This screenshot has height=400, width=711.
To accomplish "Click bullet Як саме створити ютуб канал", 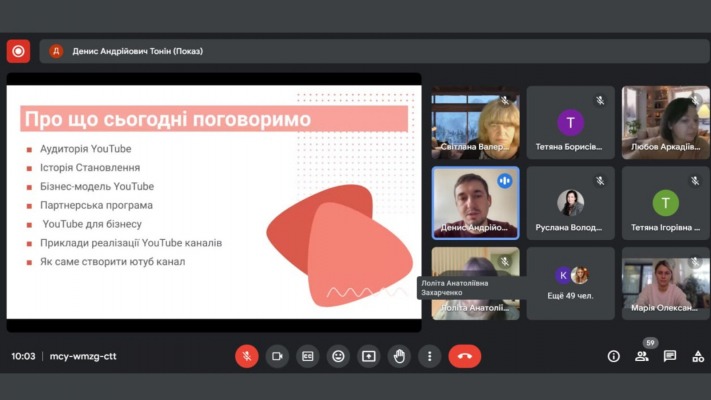I will pyautogui.click(x=112, y=262).
